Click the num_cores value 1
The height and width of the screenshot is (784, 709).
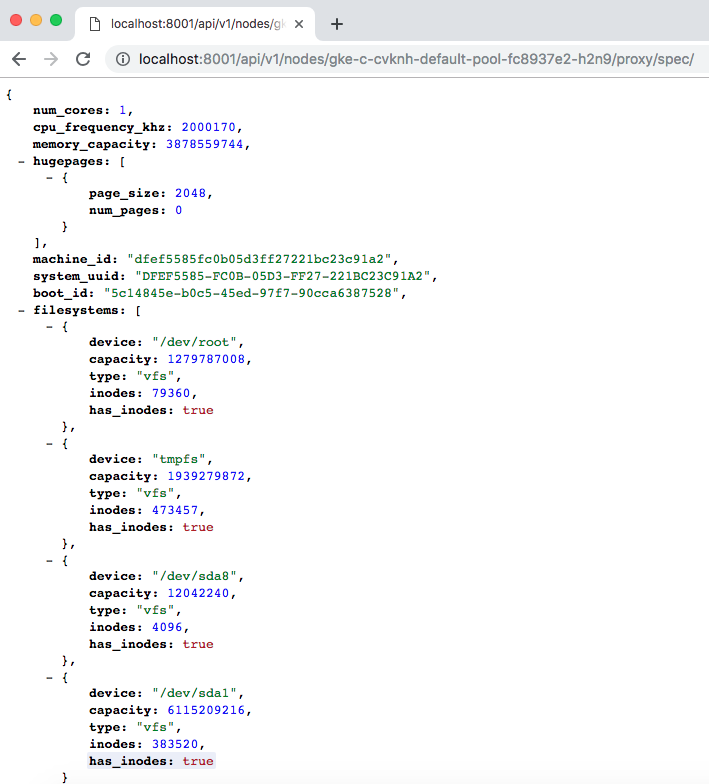pyautogui.click(x=122, y=110)
